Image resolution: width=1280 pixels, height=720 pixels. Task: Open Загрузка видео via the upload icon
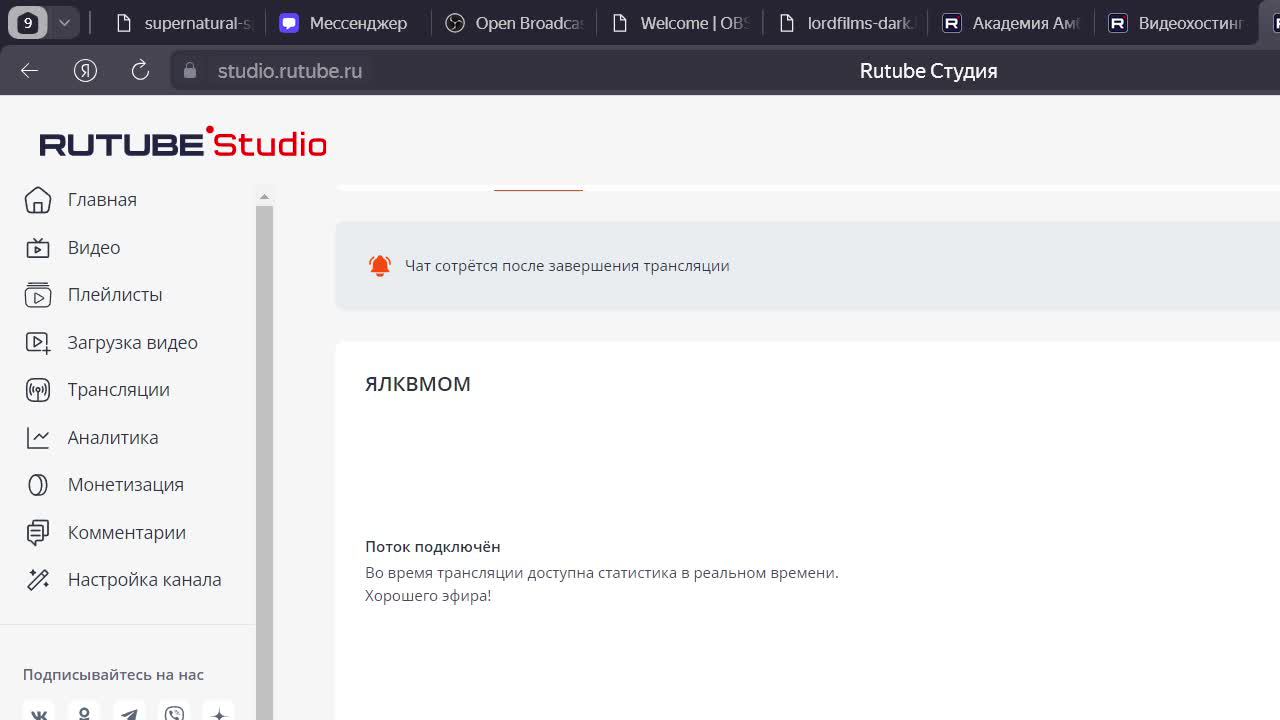(x=37, y=342)
